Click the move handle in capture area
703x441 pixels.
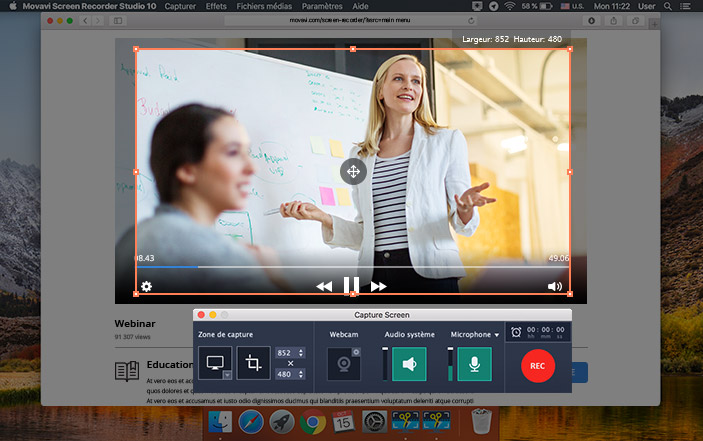click(352, 171)
